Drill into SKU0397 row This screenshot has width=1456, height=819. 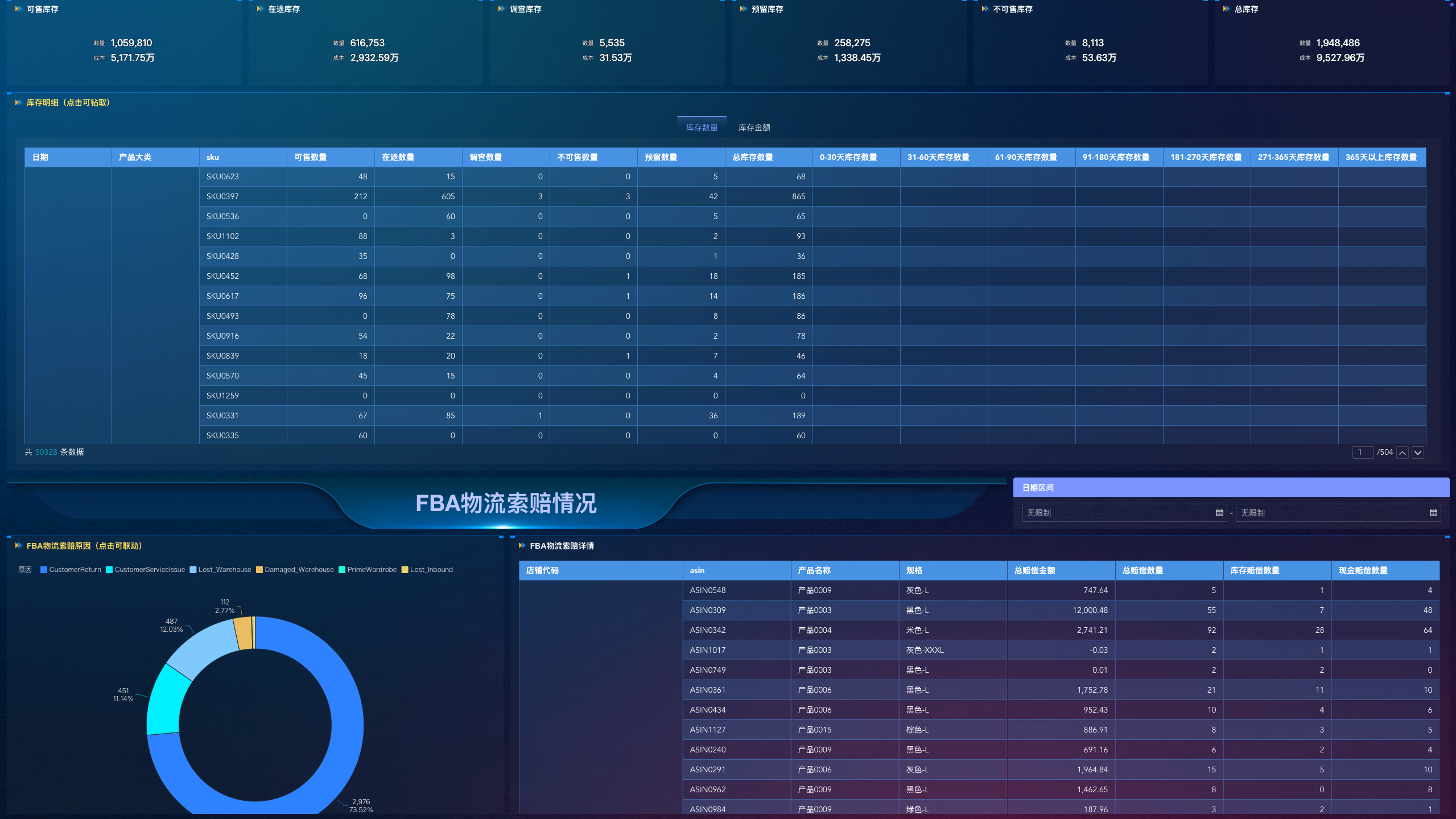pyautogui.click(x=222, y=196)
